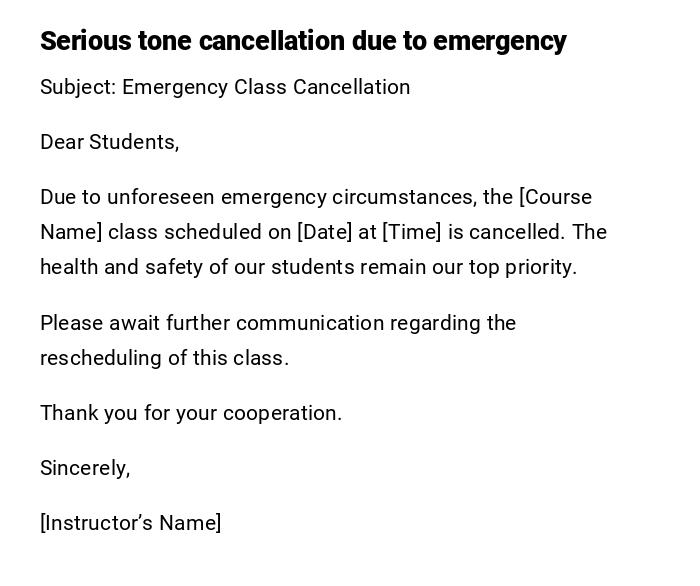Click the '[Instructor's Name]' placeholder
700x586 pixels.
tap(131, 523)
